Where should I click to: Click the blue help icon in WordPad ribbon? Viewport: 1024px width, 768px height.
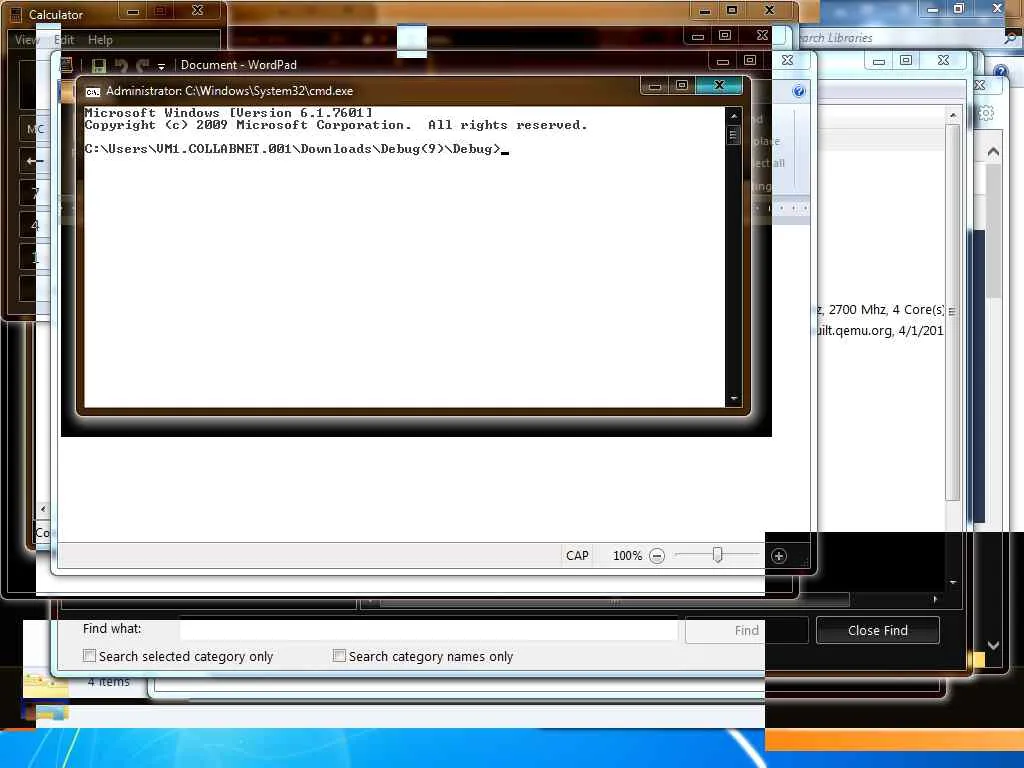point(798,91)
